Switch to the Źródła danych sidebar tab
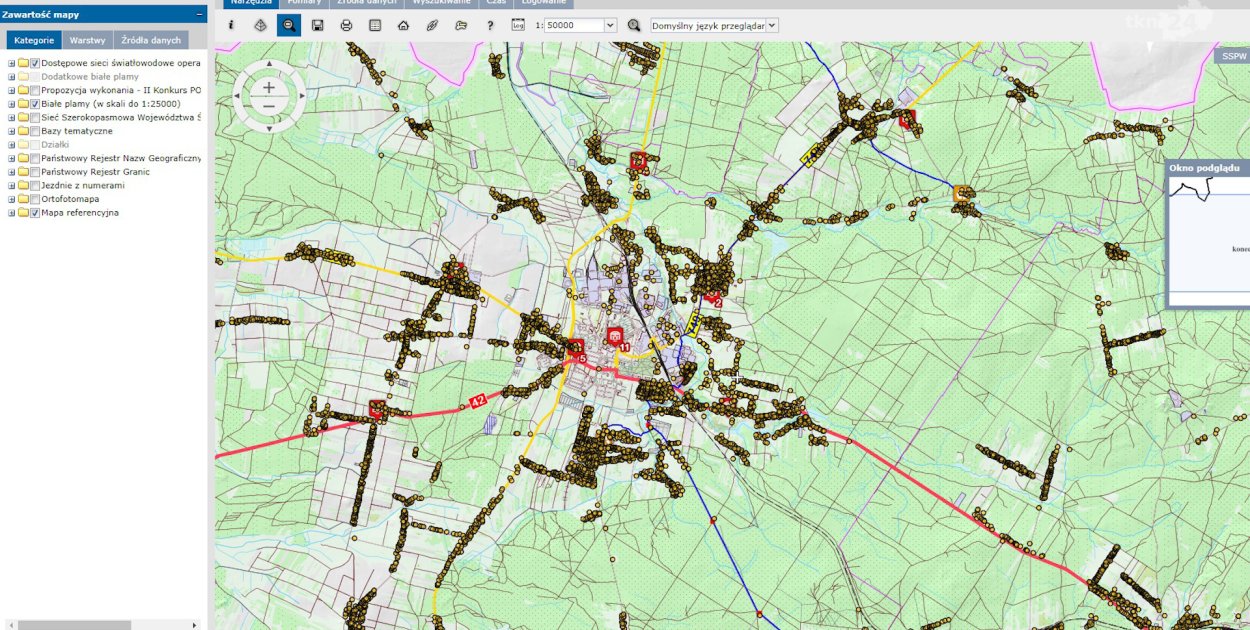Screen dimensions: 1250x630 coord(151,40)
